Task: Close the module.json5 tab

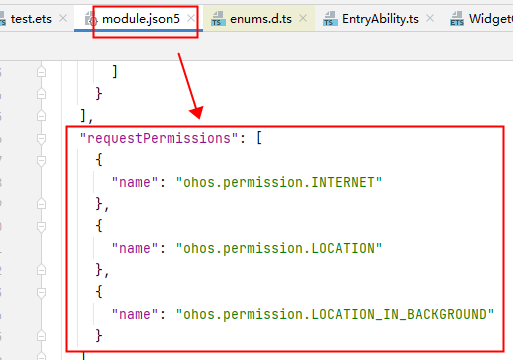Action: [x=191, y=18]
